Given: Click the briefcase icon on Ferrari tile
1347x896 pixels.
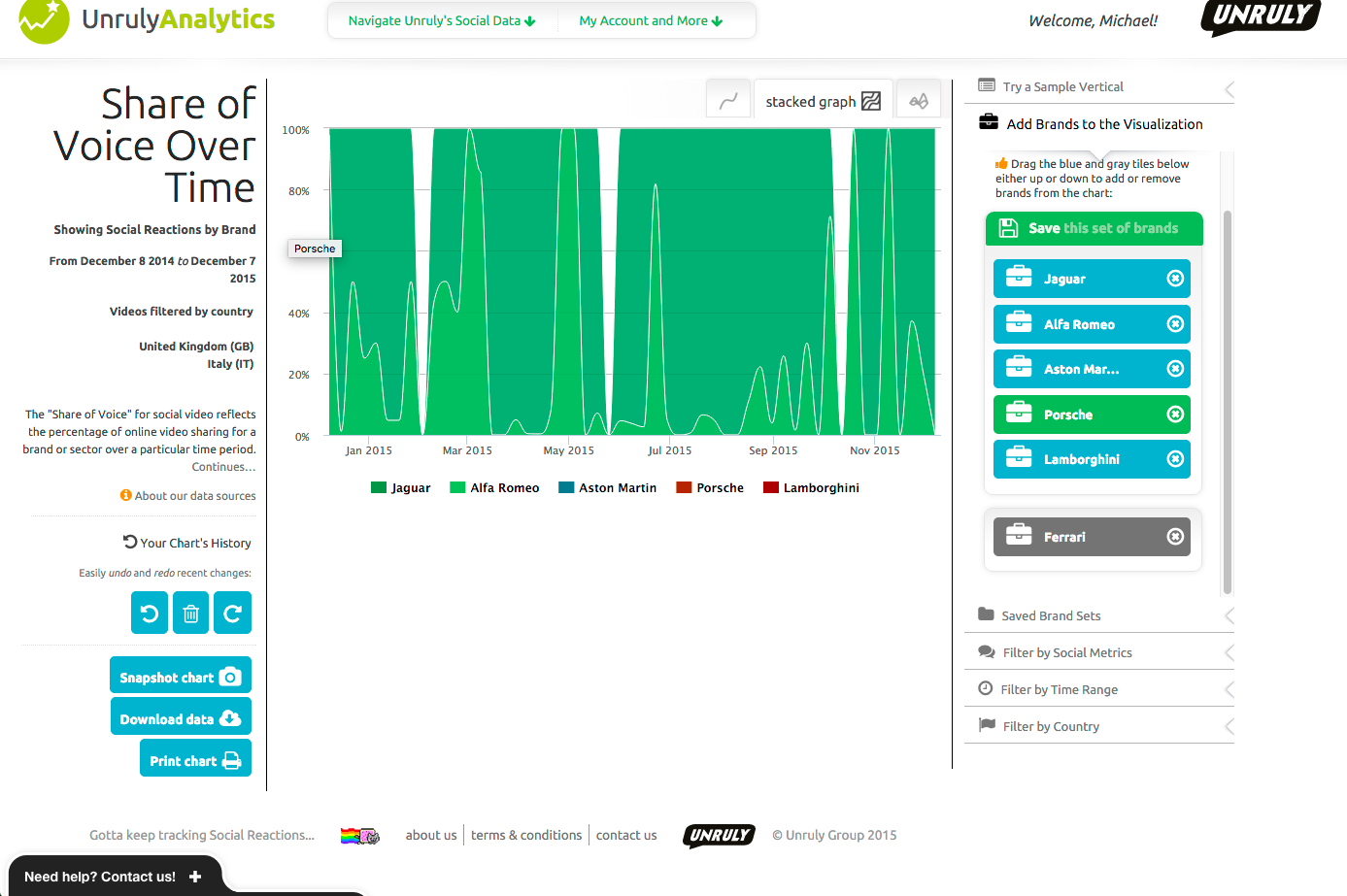Looking at the screenshot, I should [1019, 535].
